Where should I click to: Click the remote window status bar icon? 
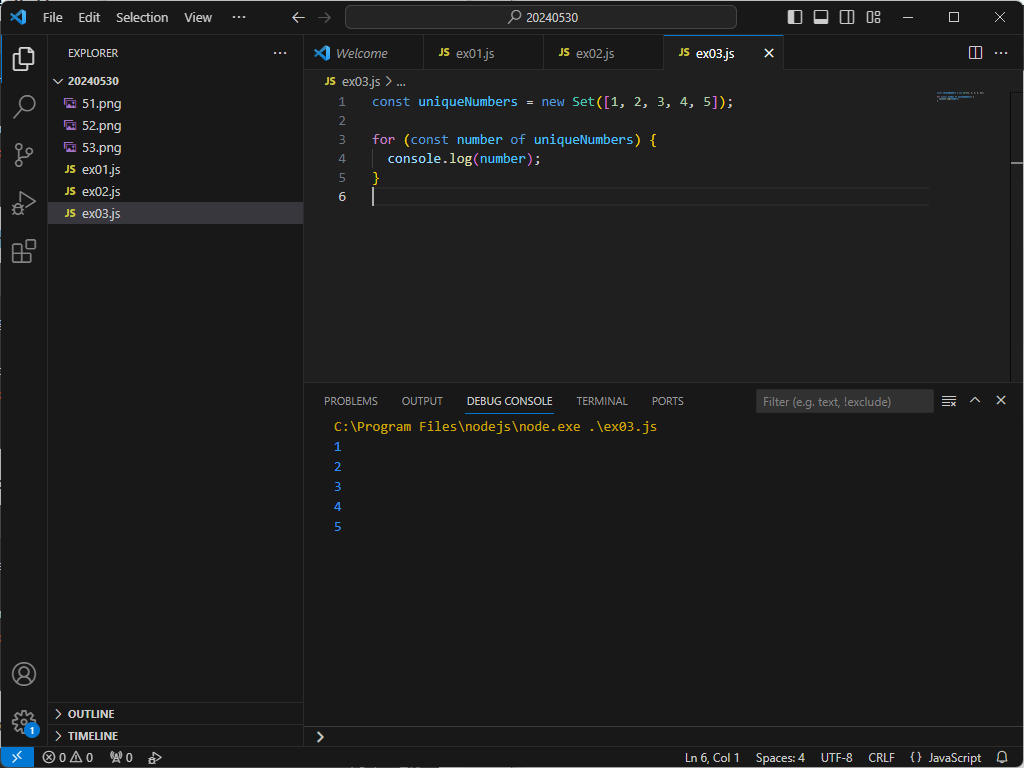click(x=17, y=757)
